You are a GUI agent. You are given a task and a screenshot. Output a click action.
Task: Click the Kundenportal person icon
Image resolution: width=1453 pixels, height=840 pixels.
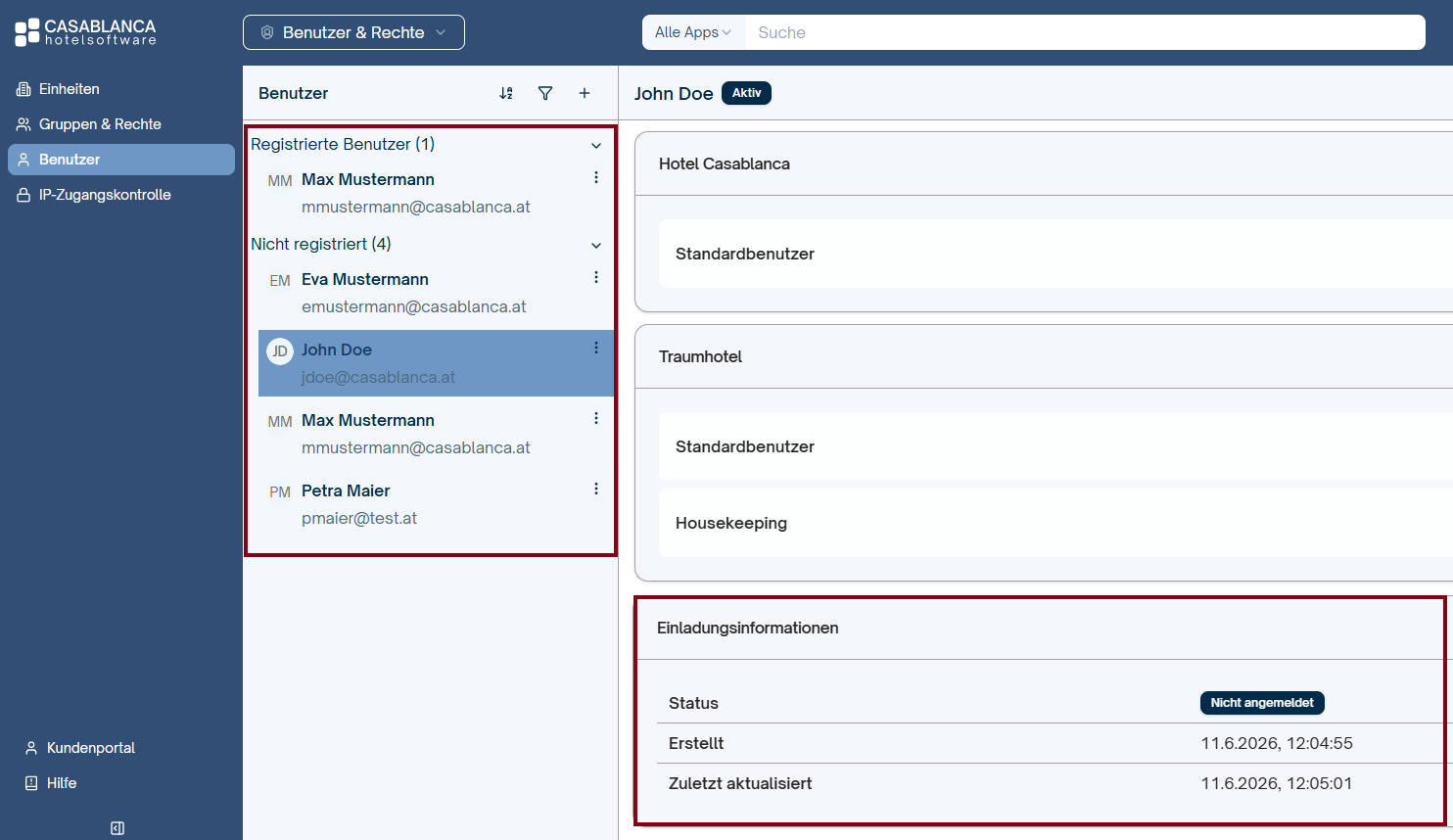point(31,748)
